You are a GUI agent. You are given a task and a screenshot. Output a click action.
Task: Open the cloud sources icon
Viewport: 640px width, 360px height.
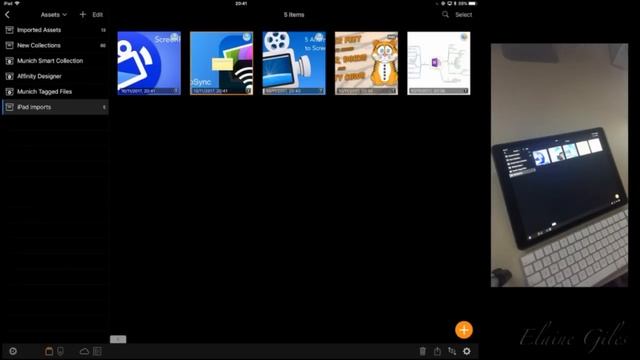click(84, 351)
